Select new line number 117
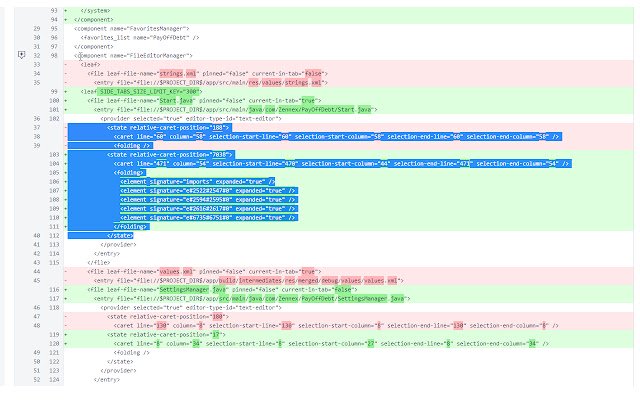640x400 pixels. click(x=54, y=298)
